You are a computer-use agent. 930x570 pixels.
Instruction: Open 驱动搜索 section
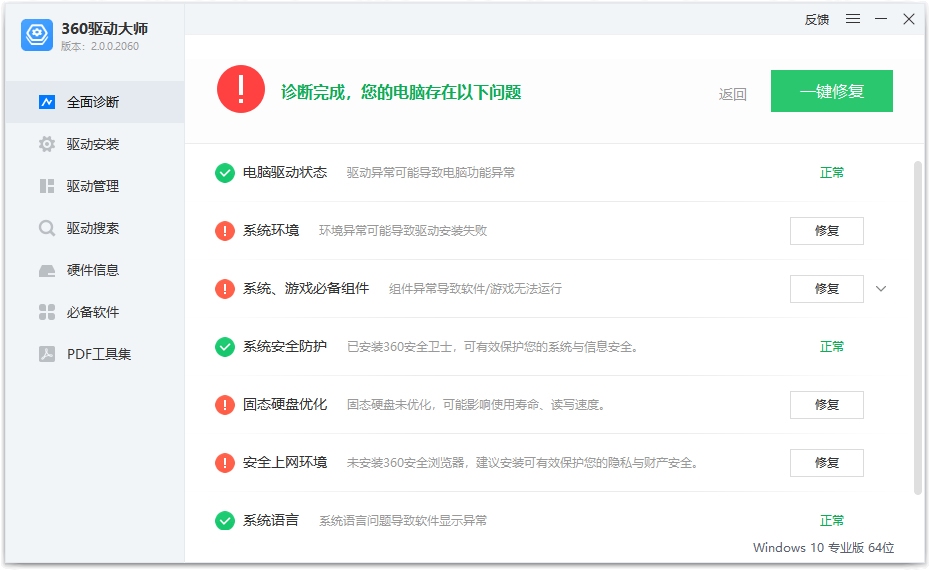[x=95, y=228]
